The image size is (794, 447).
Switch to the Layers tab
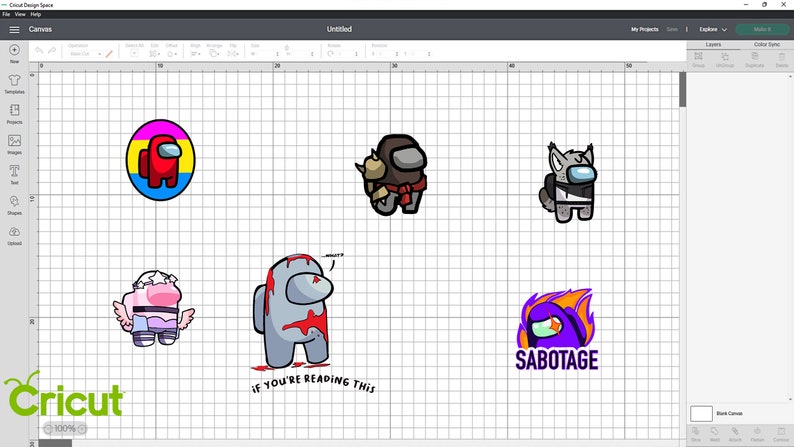(x=713, y=45)
